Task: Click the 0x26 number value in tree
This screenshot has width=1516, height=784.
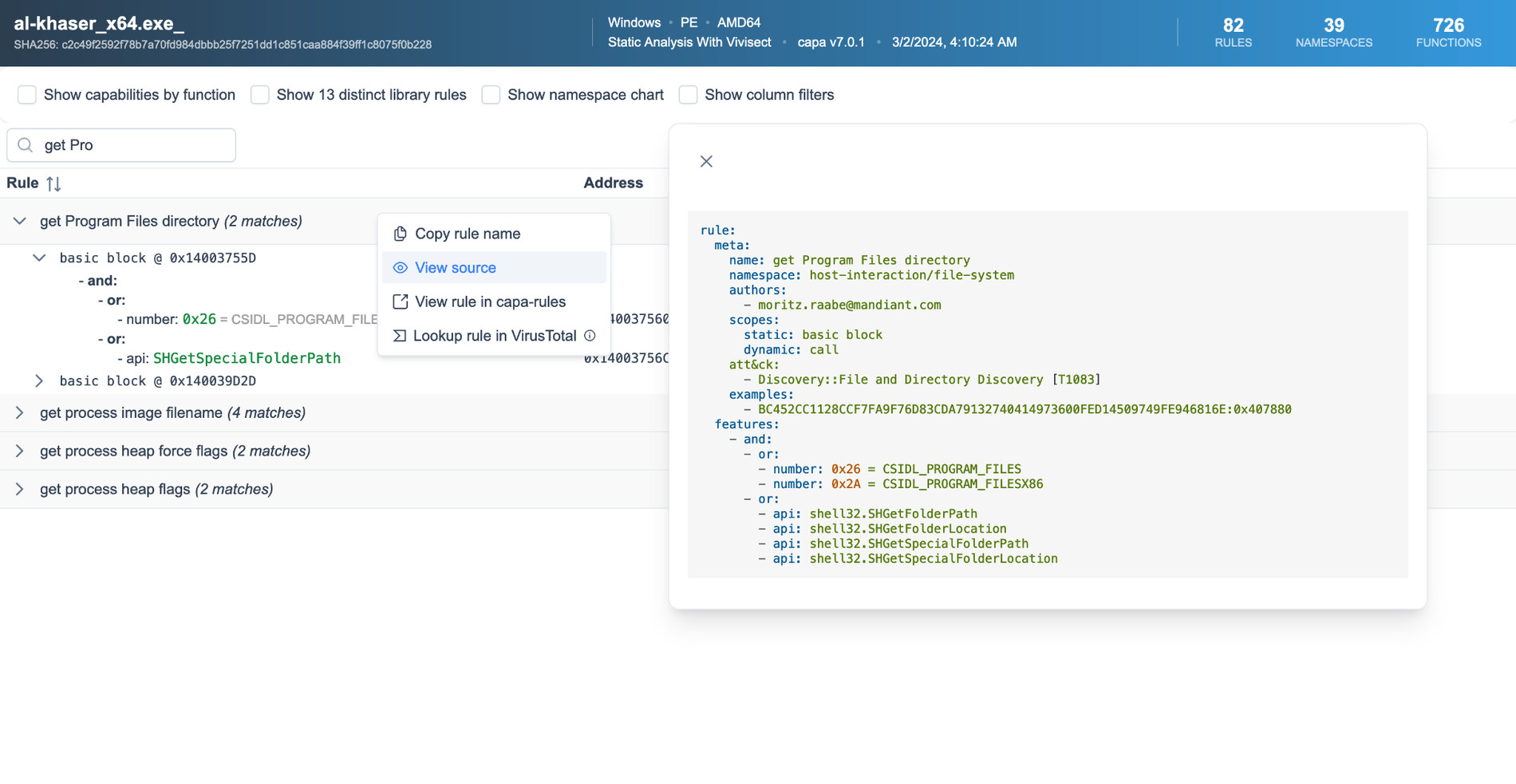Action: click(199, 319)
